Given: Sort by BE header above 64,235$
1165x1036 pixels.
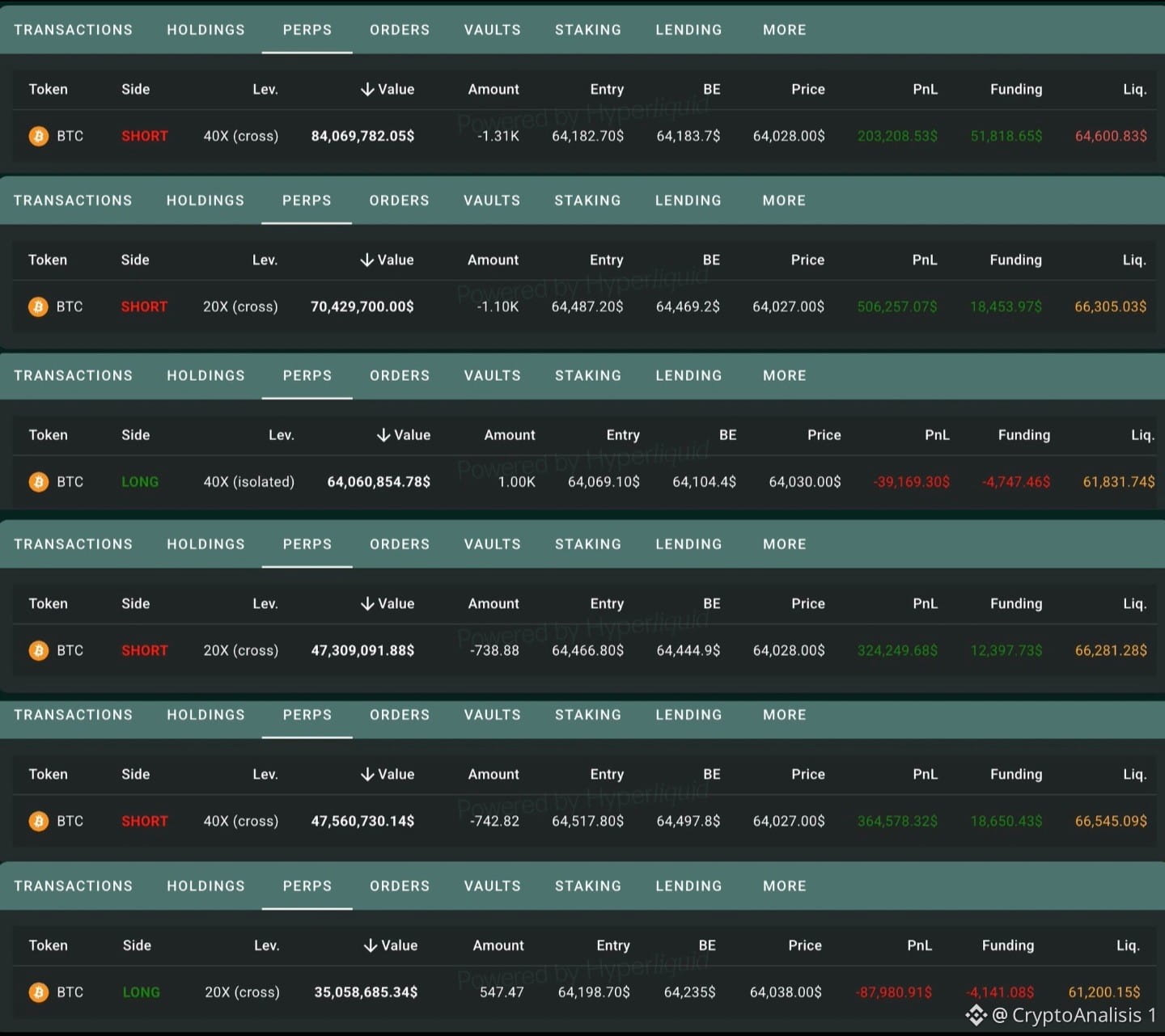Looking at the screenshot, I should pos(707,945).
